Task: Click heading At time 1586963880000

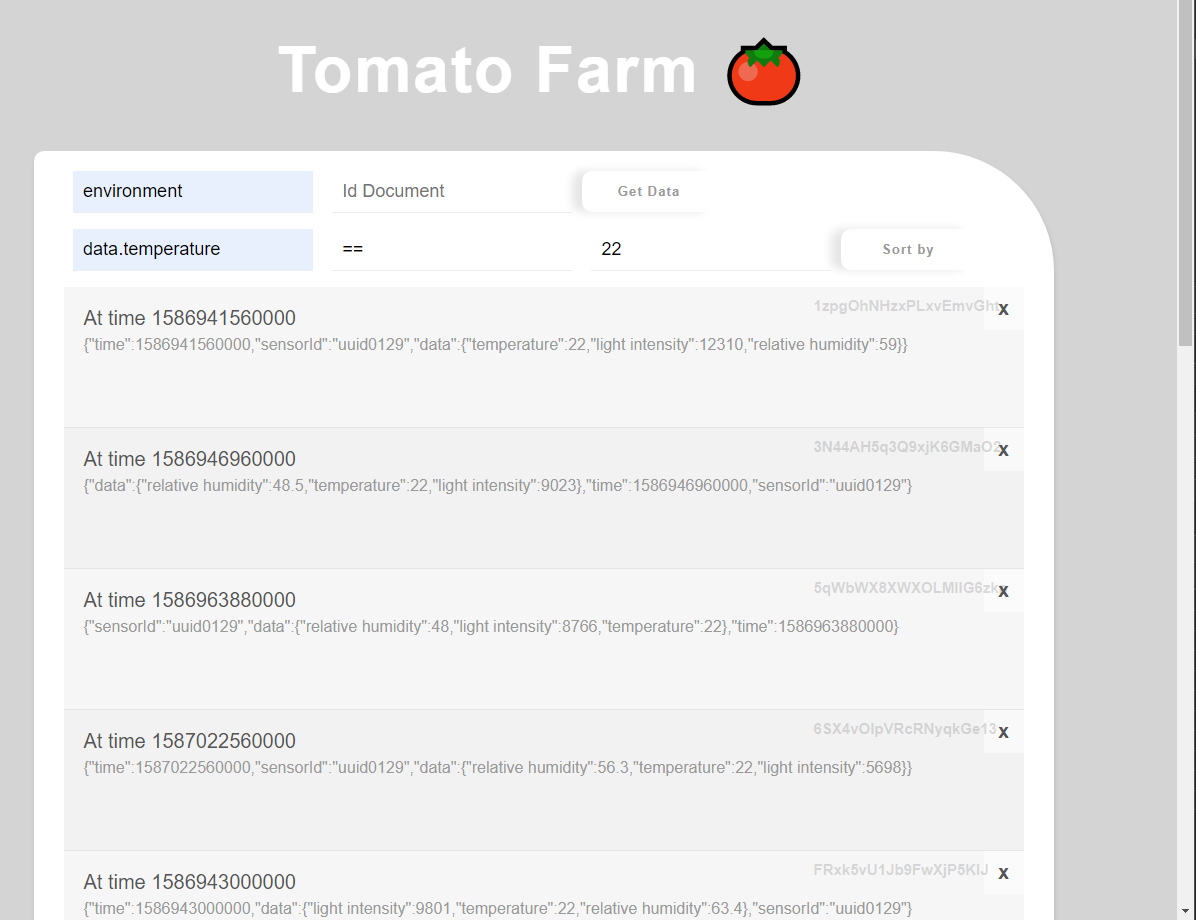Action: tap(189, 600)
